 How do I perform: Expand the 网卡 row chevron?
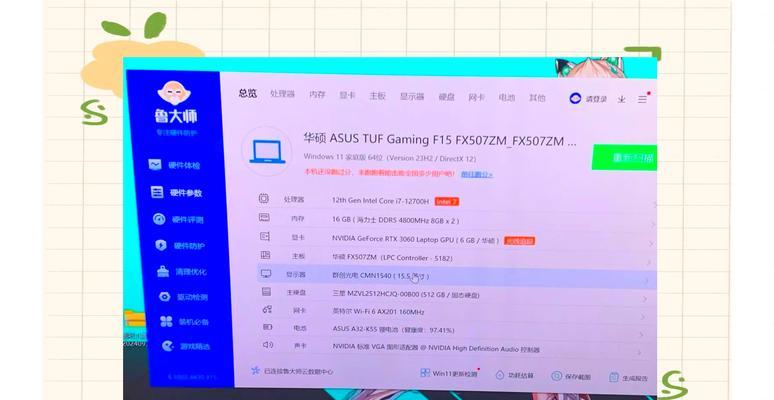(x=643, y=317)
